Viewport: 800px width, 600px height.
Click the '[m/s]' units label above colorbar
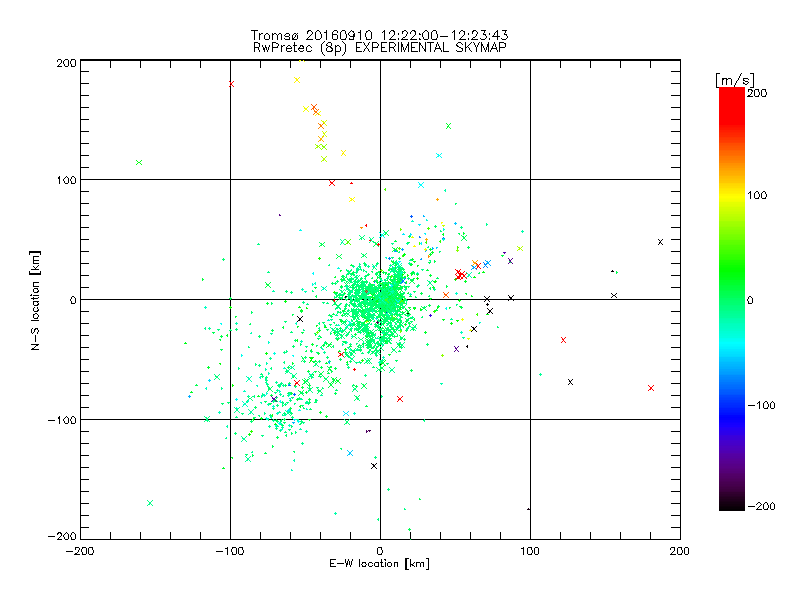click(735, 80)
